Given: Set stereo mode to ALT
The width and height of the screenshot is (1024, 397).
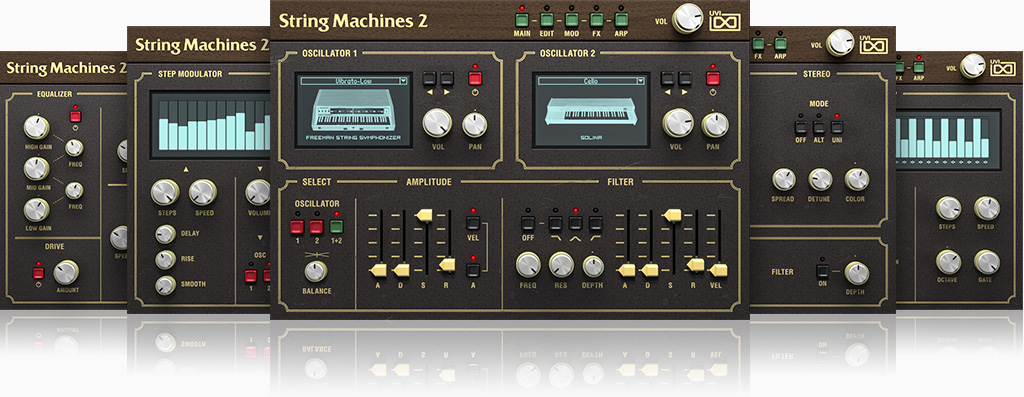Looking at the screenshot, I should point(819,127).
